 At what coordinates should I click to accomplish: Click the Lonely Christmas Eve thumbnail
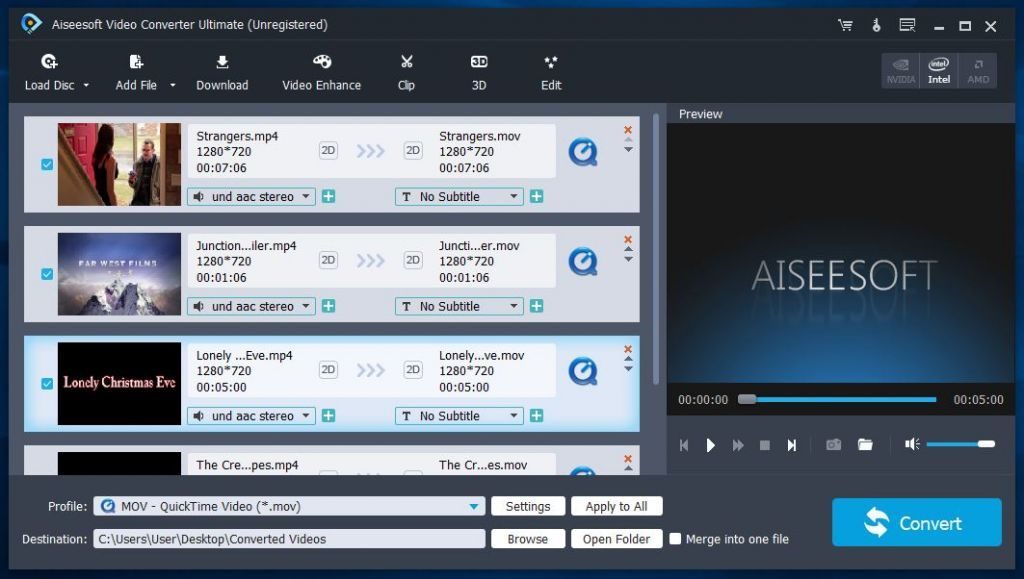(x=118, y=382)
